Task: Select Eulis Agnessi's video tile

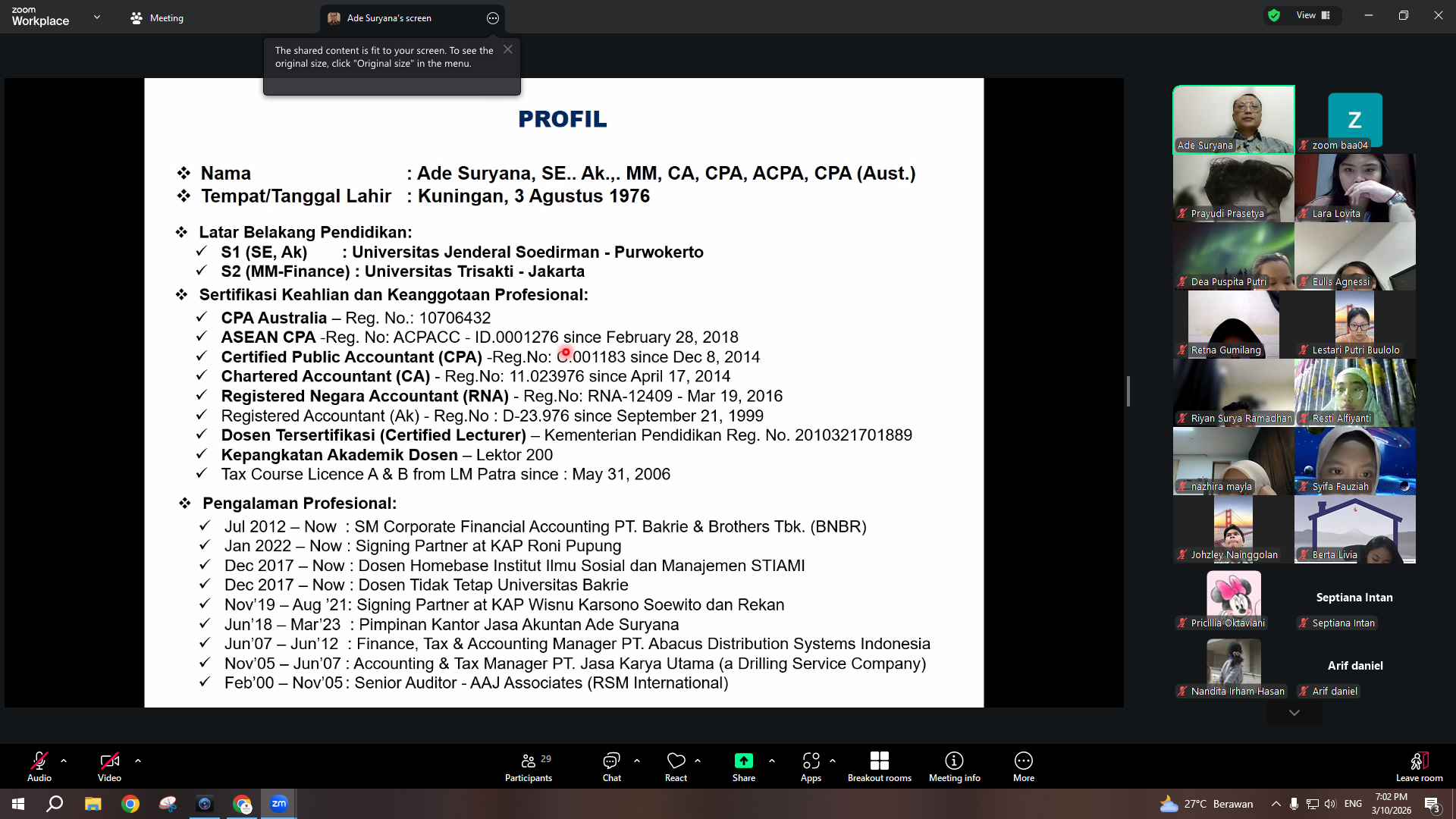Action: [x=1355, y=256]
